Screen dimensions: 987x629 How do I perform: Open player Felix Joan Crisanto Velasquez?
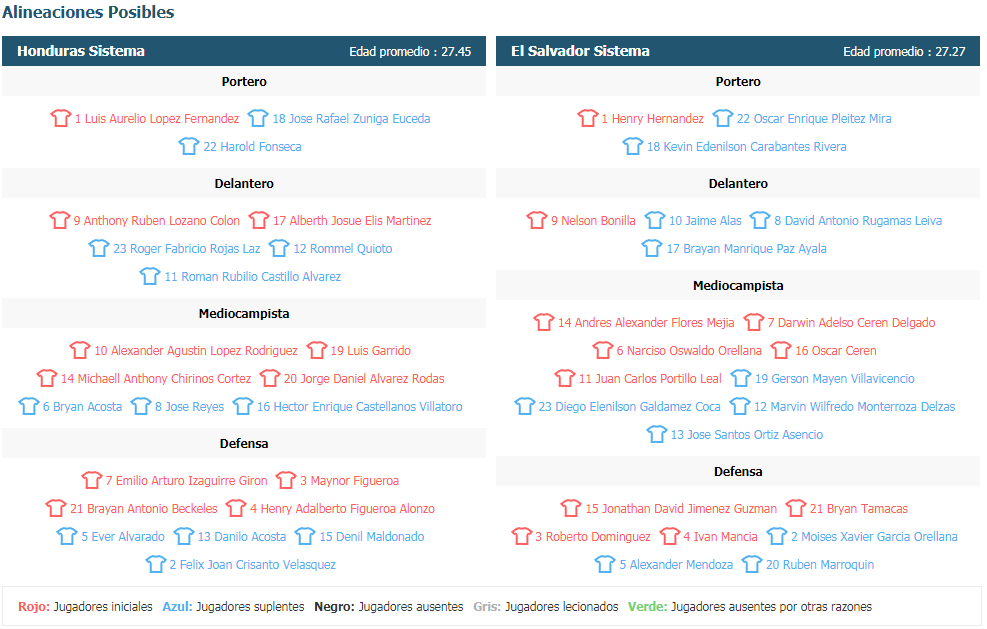(252, 565)
